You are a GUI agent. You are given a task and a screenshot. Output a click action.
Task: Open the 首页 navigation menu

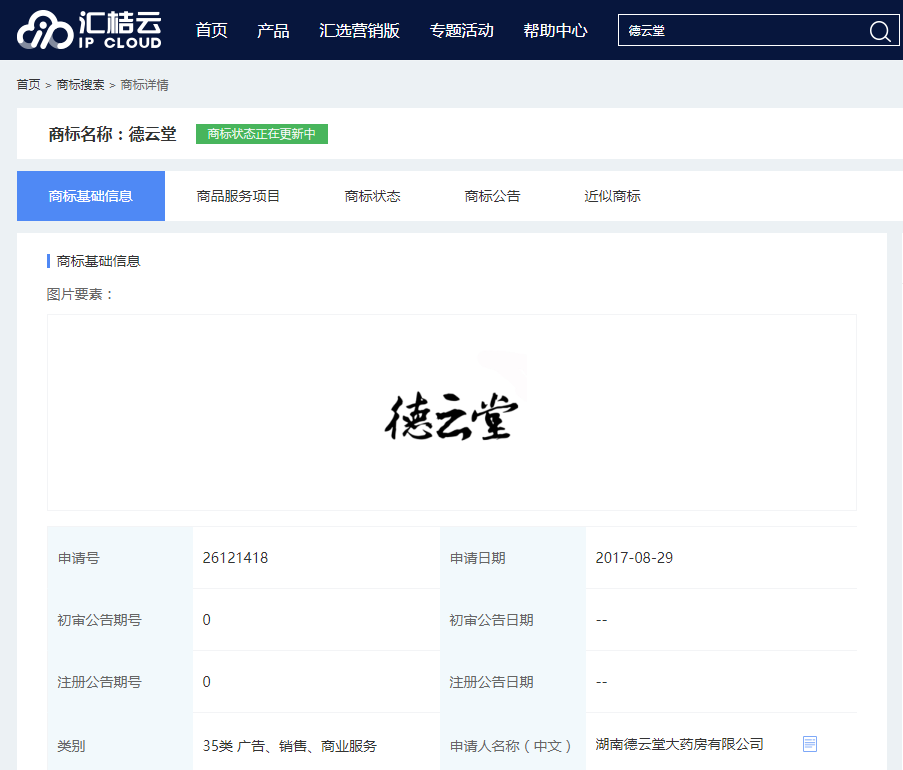pos(211,31)
